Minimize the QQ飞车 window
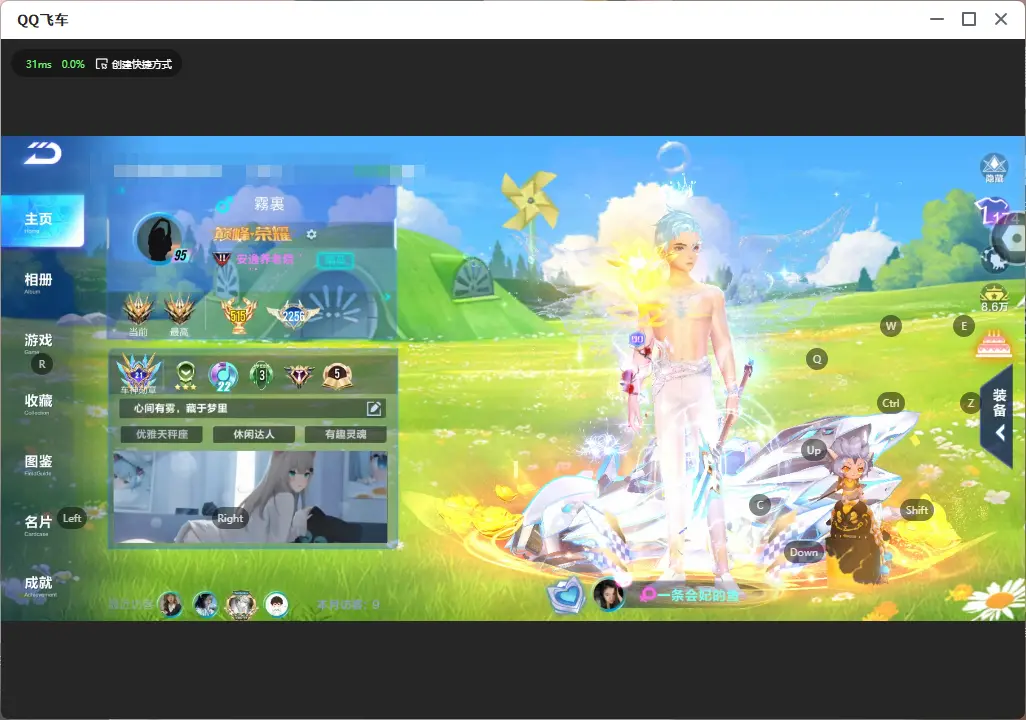Viewport: 1026px width, 720px height. pos(937,19)
